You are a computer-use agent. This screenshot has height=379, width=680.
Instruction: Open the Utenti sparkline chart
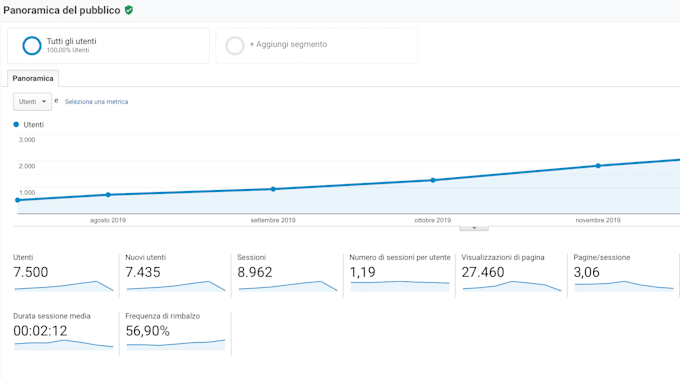coord(64,286)
